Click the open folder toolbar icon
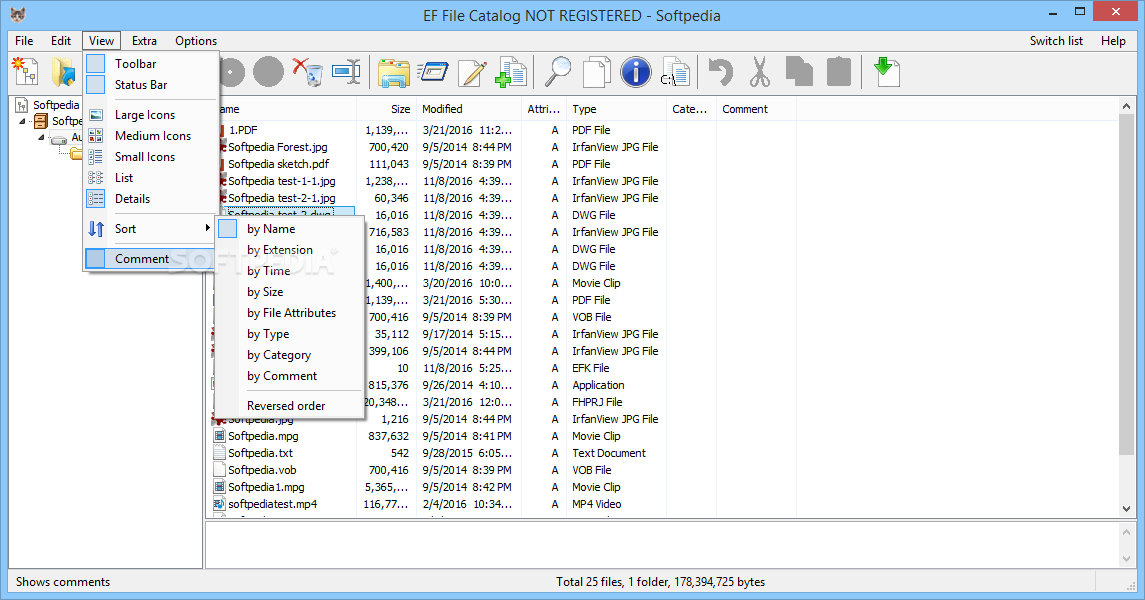Image resolution: width=1145 pixels, height=600 pixels. (64, 72)
